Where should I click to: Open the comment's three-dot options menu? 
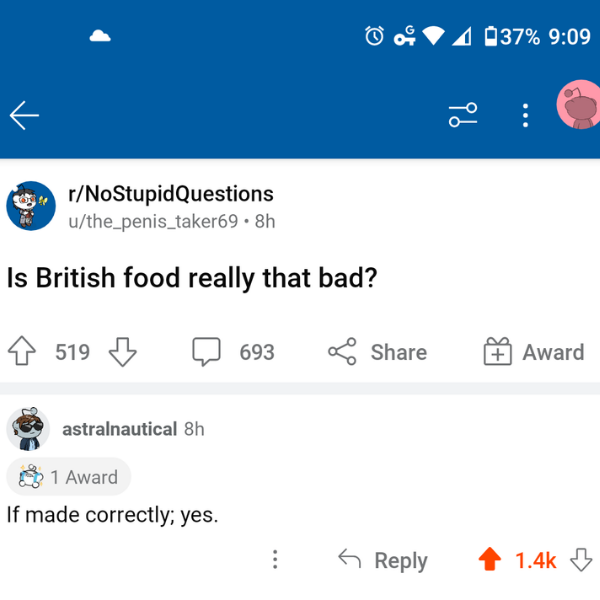click(x=275, y=559)
